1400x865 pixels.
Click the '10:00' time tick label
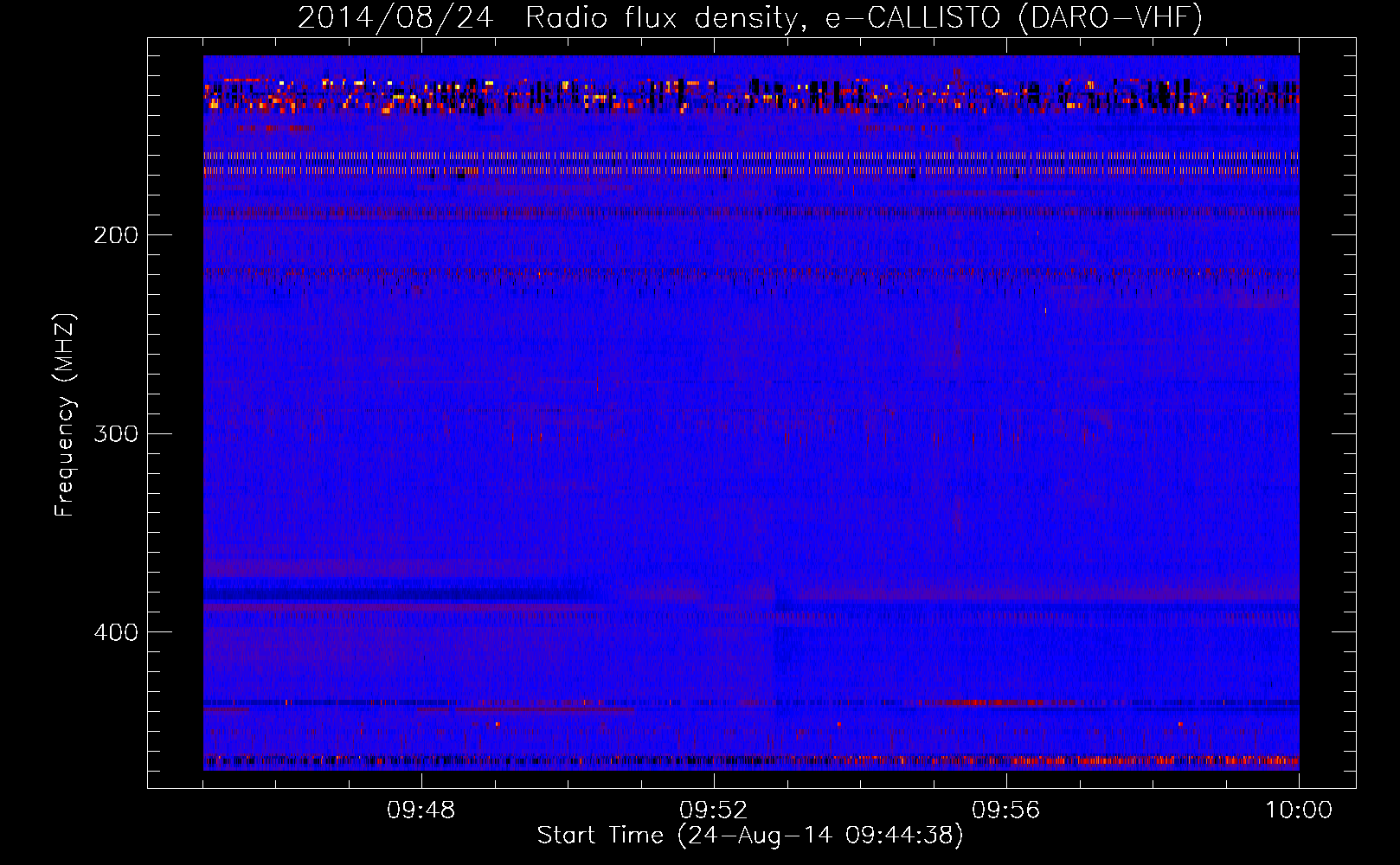click(1299, 811)
